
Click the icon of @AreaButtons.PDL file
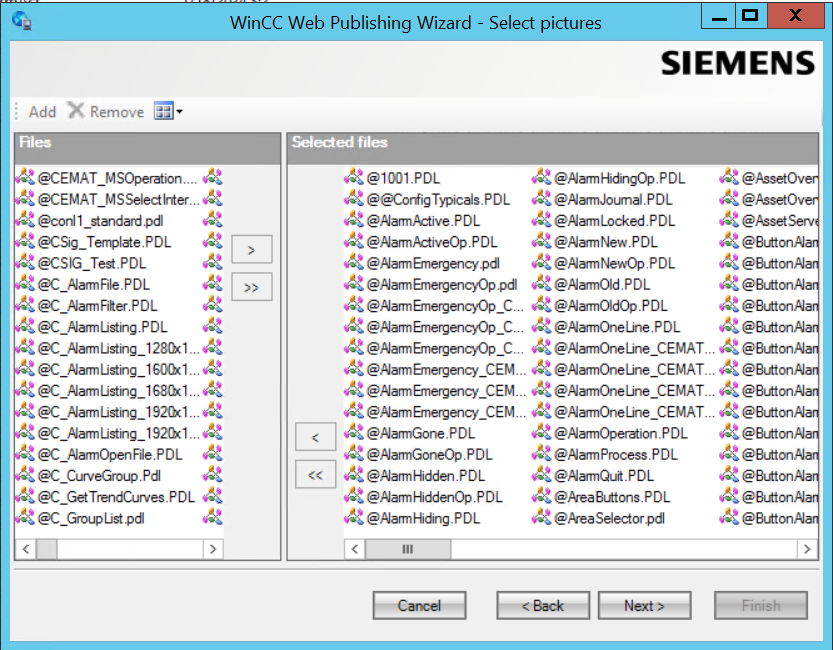pos(541,495)
